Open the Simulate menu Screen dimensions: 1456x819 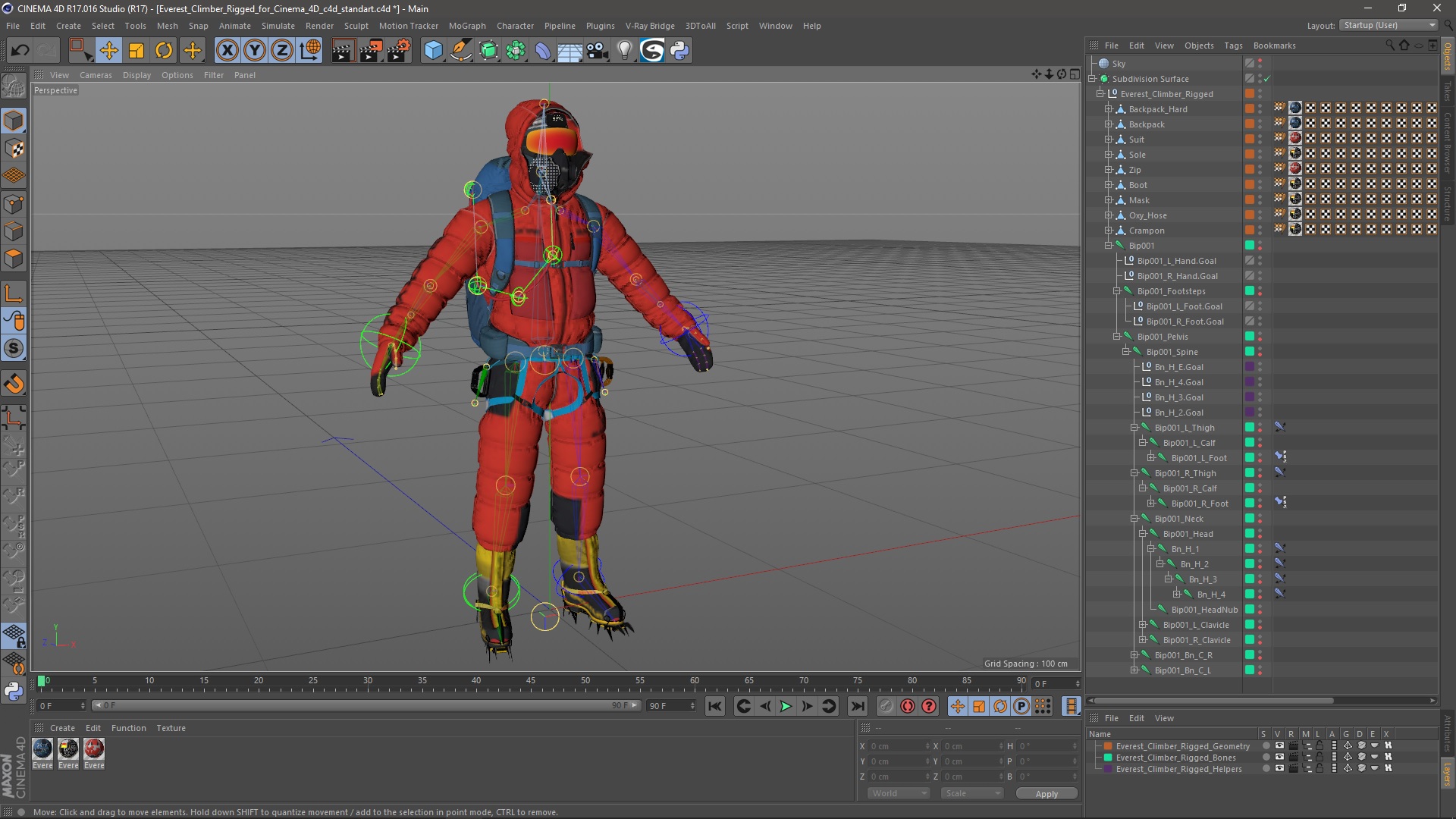[278, 26]
